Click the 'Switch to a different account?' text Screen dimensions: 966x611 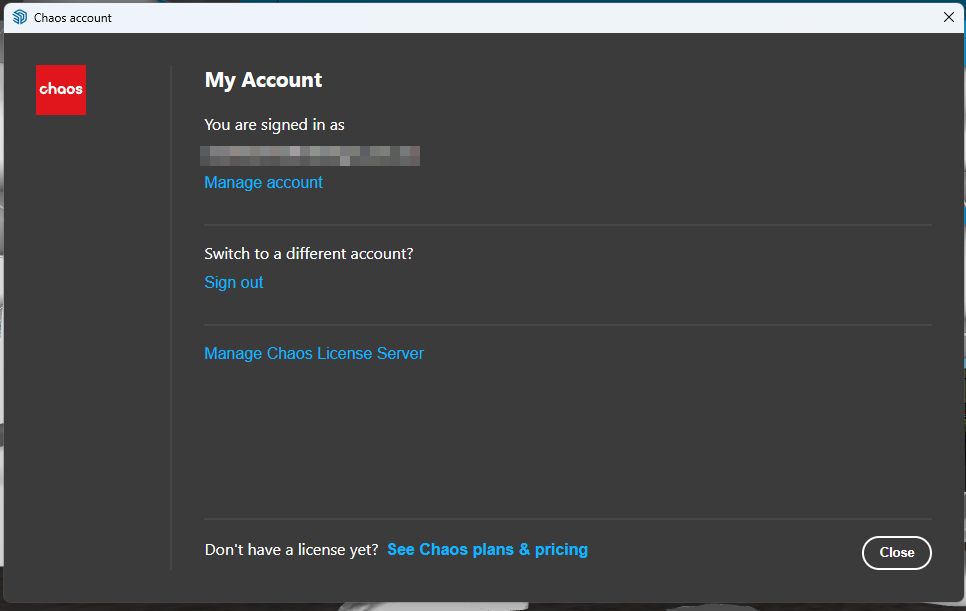coord(308,253)
